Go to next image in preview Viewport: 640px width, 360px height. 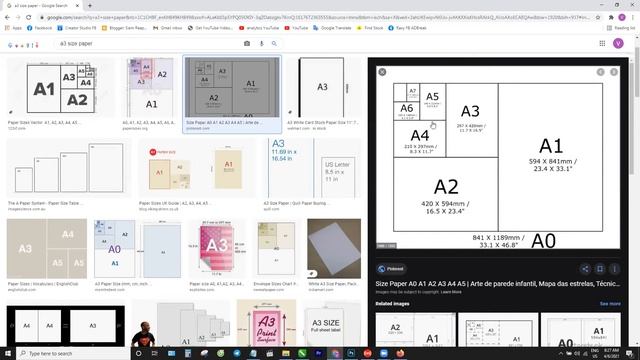point(613,72)
